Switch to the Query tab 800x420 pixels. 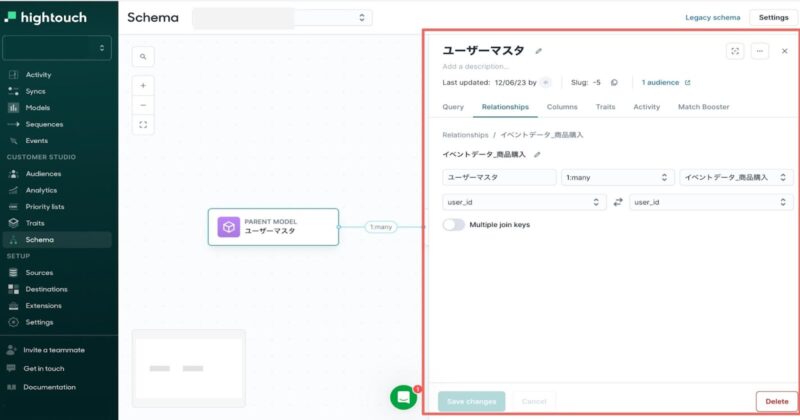(453, 107)
